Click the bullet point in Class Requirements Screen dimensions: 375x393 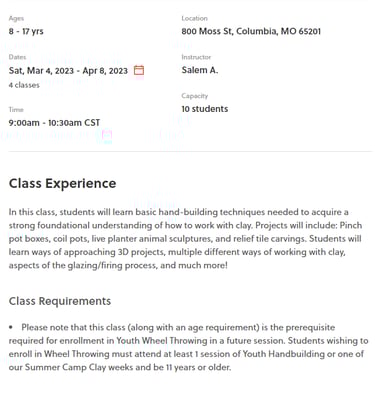click(11, 327)
